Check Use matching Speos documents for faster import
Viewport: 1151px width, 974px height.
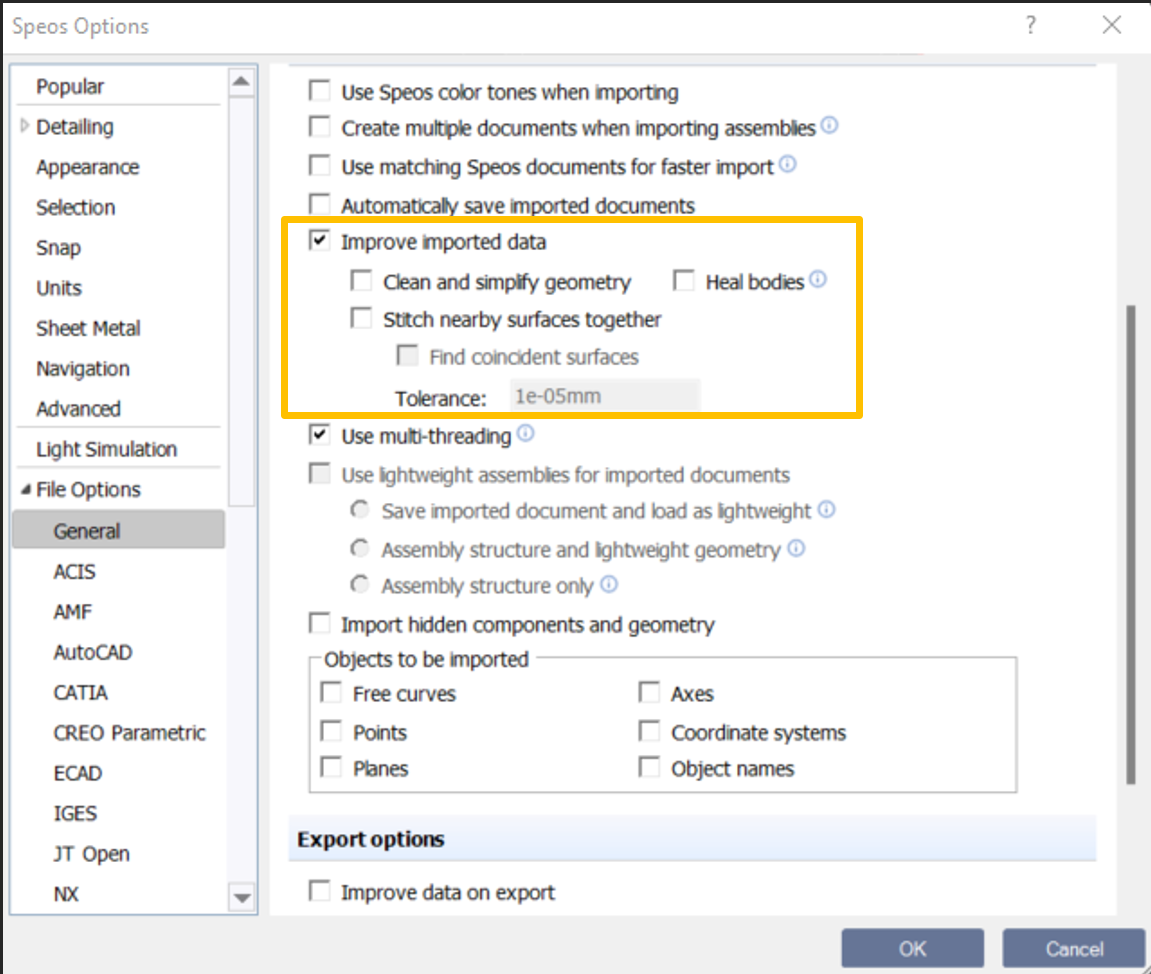pos(319,165)
